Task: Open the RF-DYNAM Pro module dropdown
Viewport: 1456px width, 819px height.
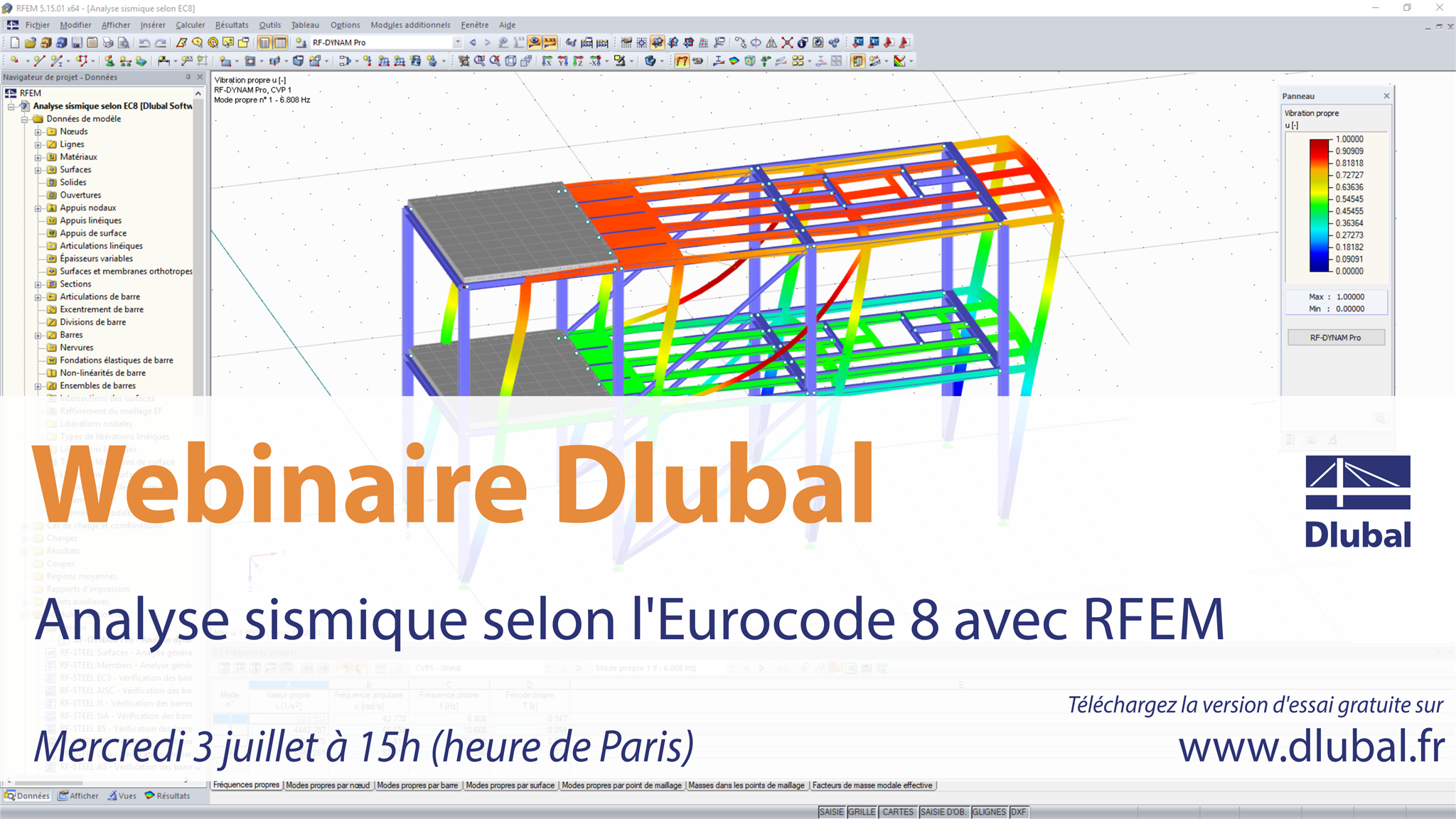Action: click(x=458, y=42)
